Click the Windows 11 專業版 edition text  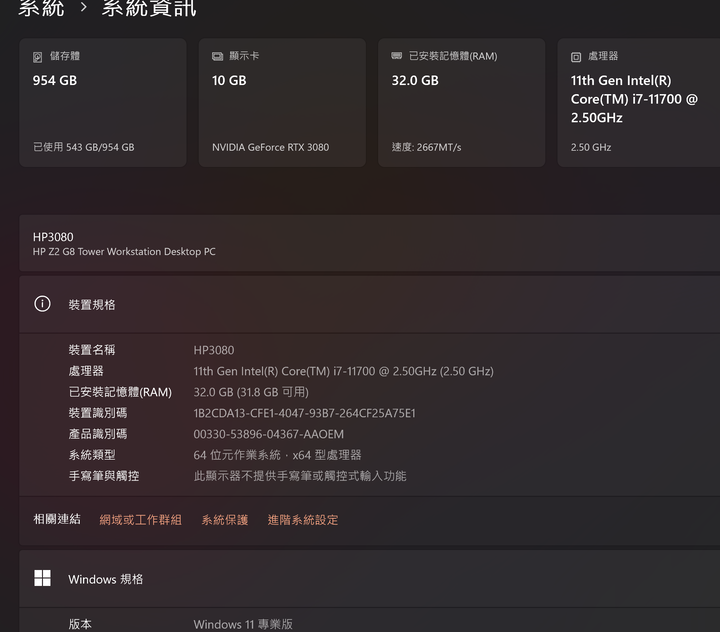click(243, 624)
